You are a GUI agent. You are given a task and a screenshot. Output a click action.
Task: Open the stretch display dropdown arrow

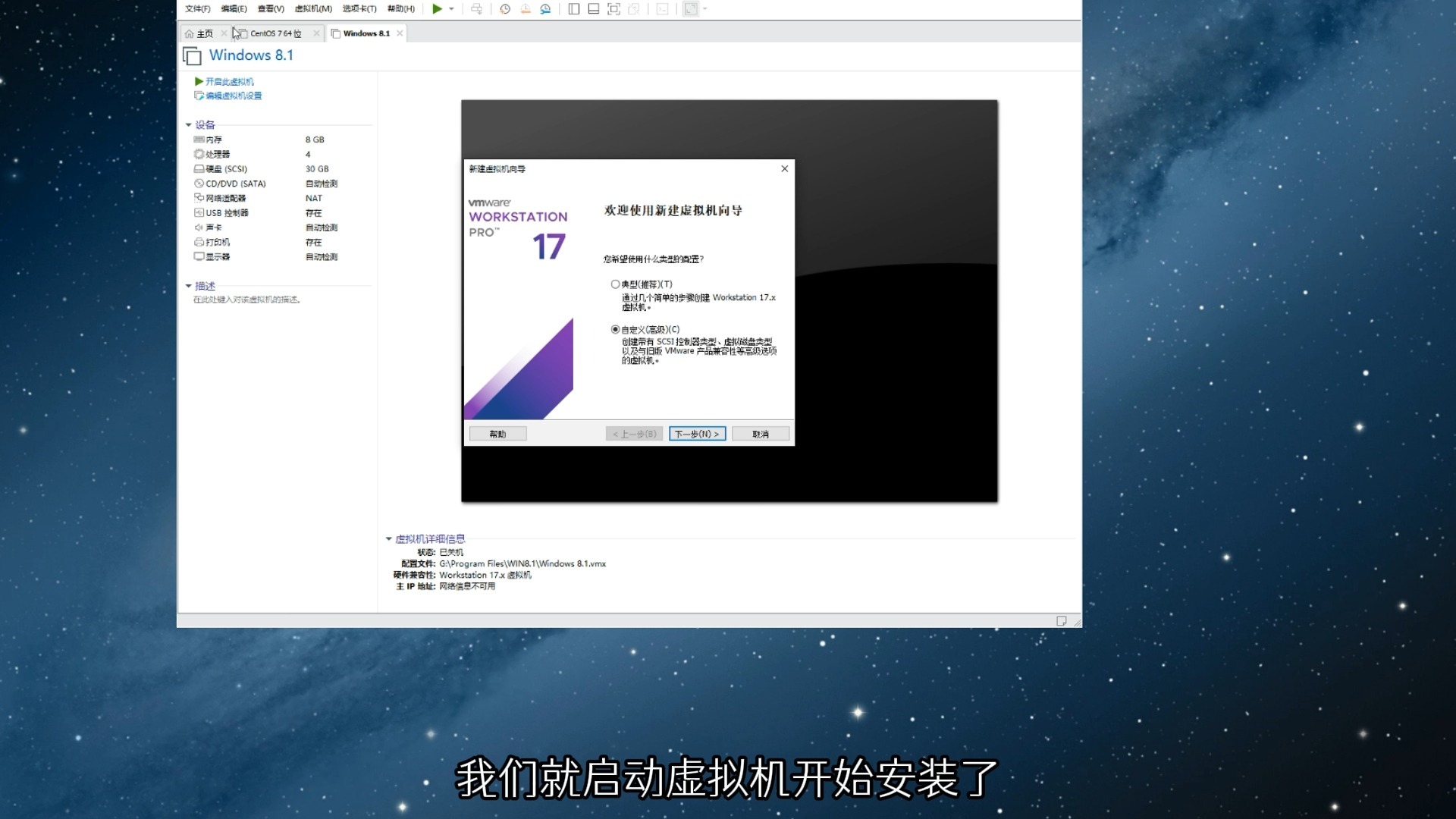(x=705, y=9)
